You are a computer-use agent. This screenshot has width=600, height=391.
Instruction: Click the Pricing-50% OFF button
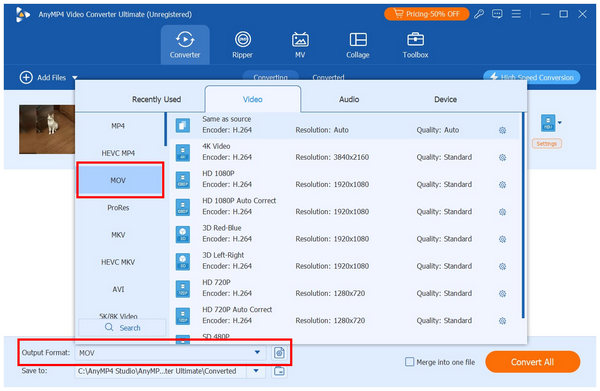[x=427, y=14]
